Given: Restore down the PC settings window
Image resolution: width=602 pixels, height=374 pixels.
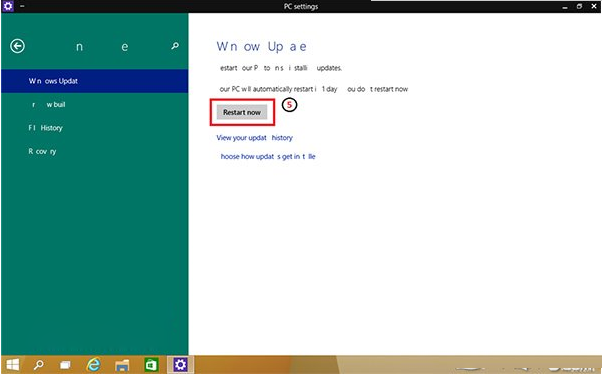Looking at the screenshot, I should [x=579, y=6].
